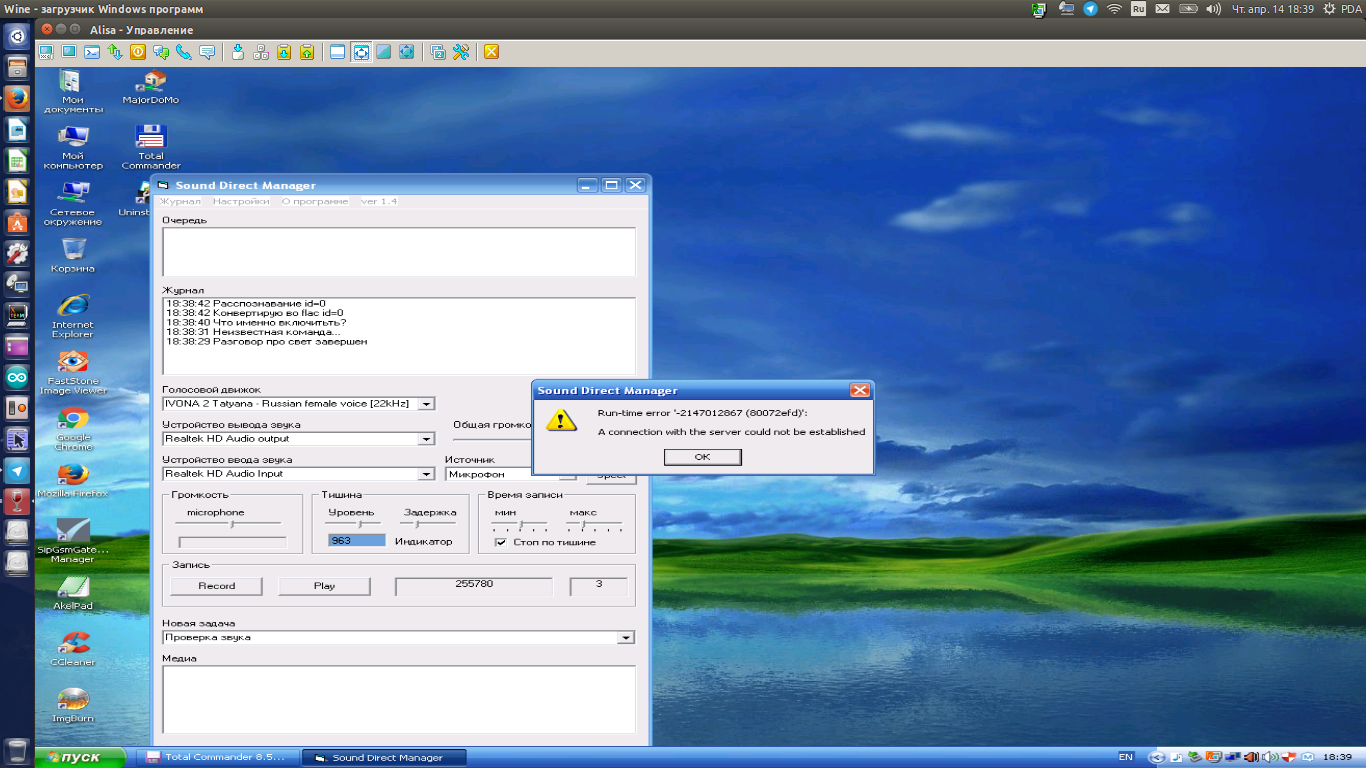This screenshot has height=768, width=1366.
Task: Click the 'Уровень' value field showing 963
Action: click(x=356, y=541)
